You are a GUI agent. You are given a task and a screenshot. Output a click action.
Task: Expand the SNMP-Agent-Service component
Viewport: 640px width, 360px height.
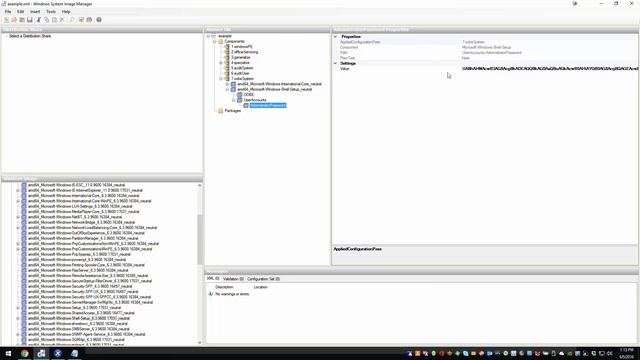pyautogui.click(x=18, y=334)
